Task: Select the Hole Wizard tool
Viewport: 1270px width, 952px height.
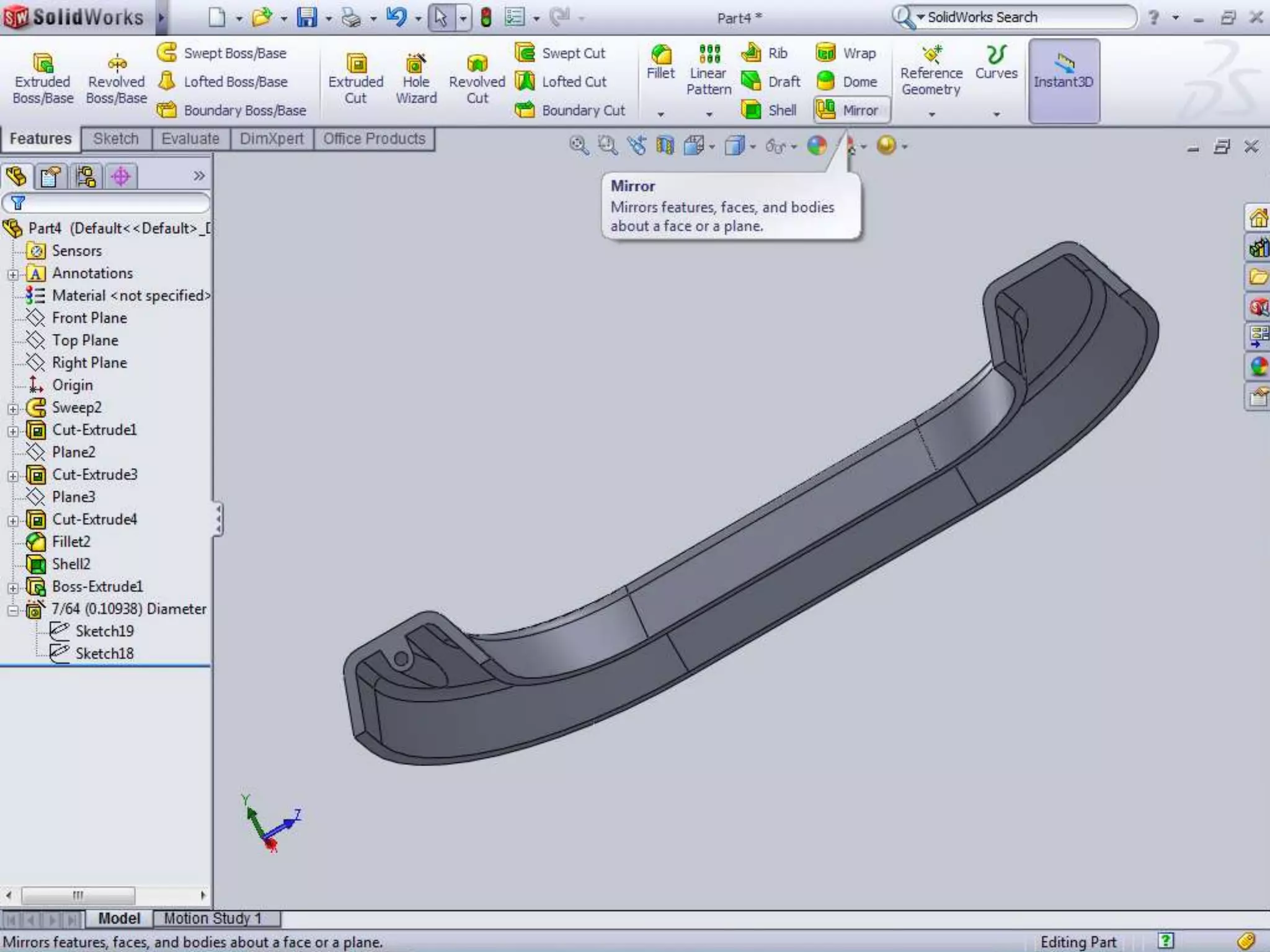Action: point(415,78)
